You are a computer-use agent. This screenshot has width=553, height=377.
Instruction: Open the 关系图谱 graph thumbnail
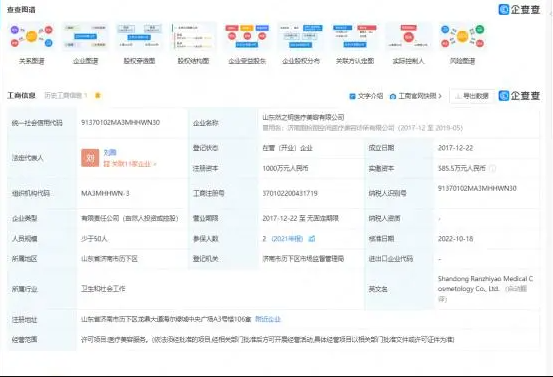tap(31, 37)
